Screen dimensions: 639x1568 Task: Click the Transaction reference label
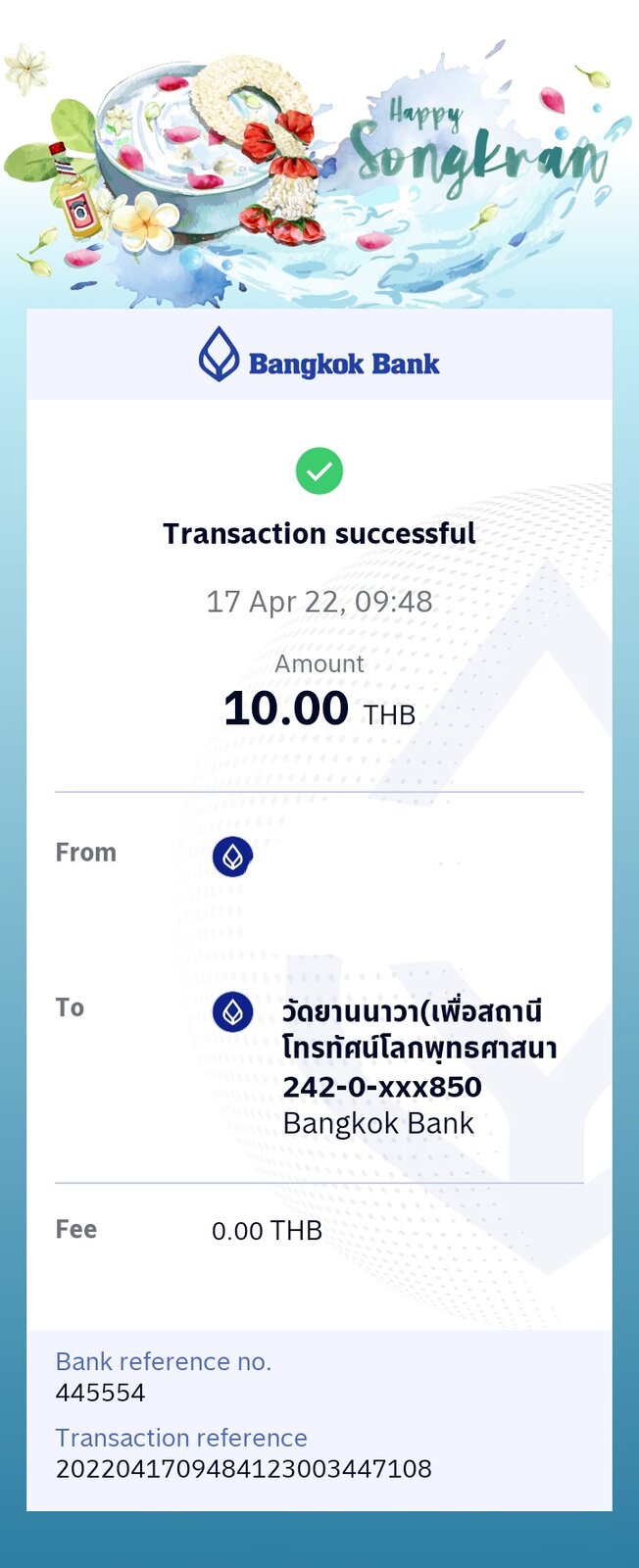tap(181, 1438)
